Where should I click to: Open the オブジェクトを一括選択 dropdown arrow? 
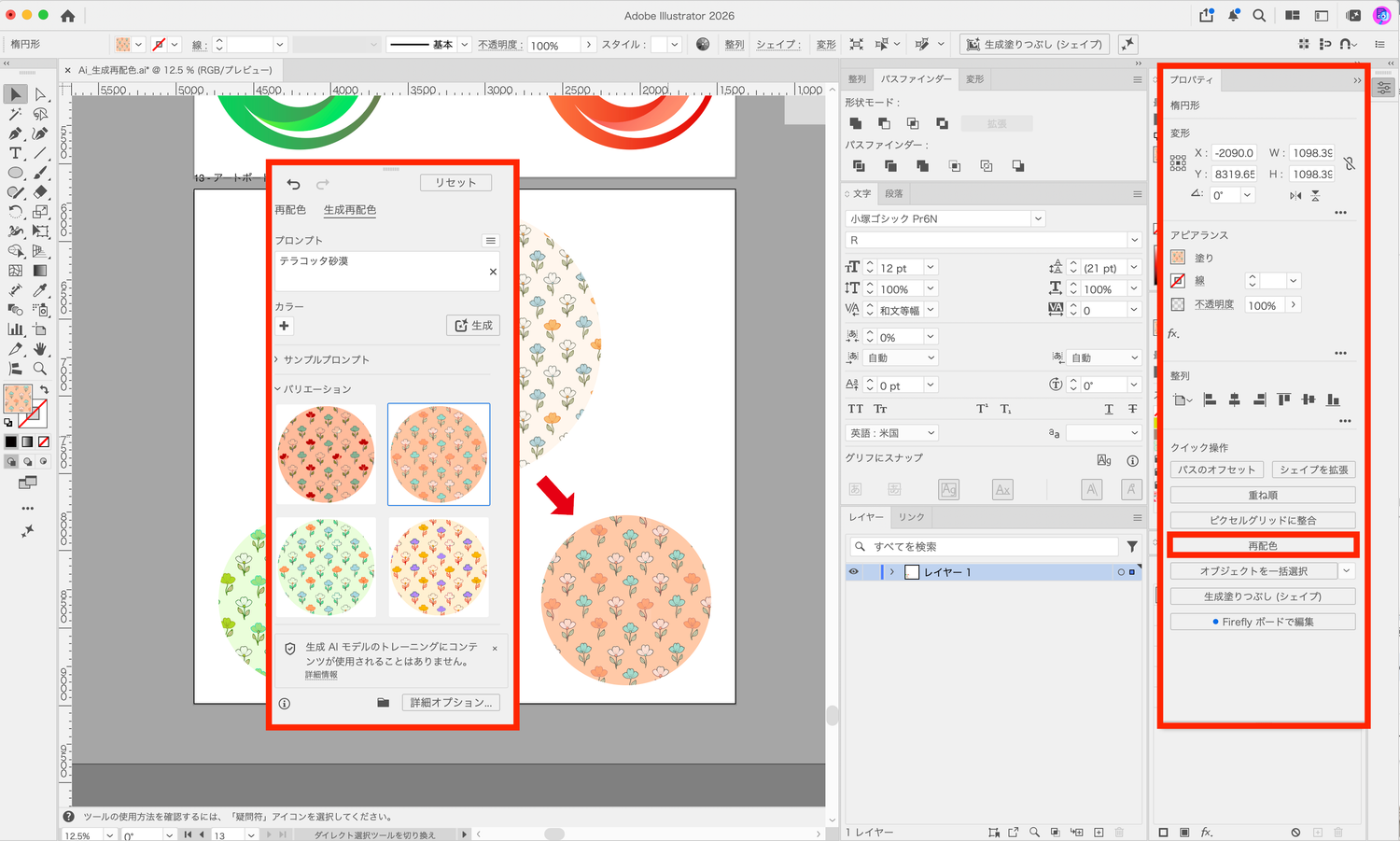point(1346,571)
